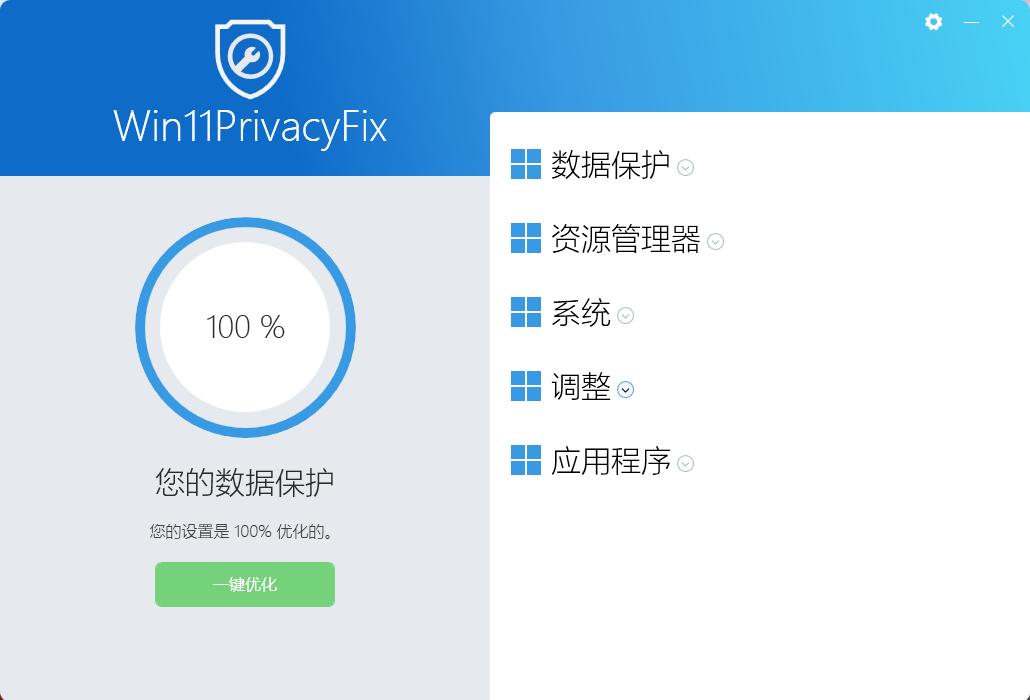This screenshot has height=700, width=1030.
Task: Click the Win11PrivacyFix shield wrench logo
Action: coord(250,58)
